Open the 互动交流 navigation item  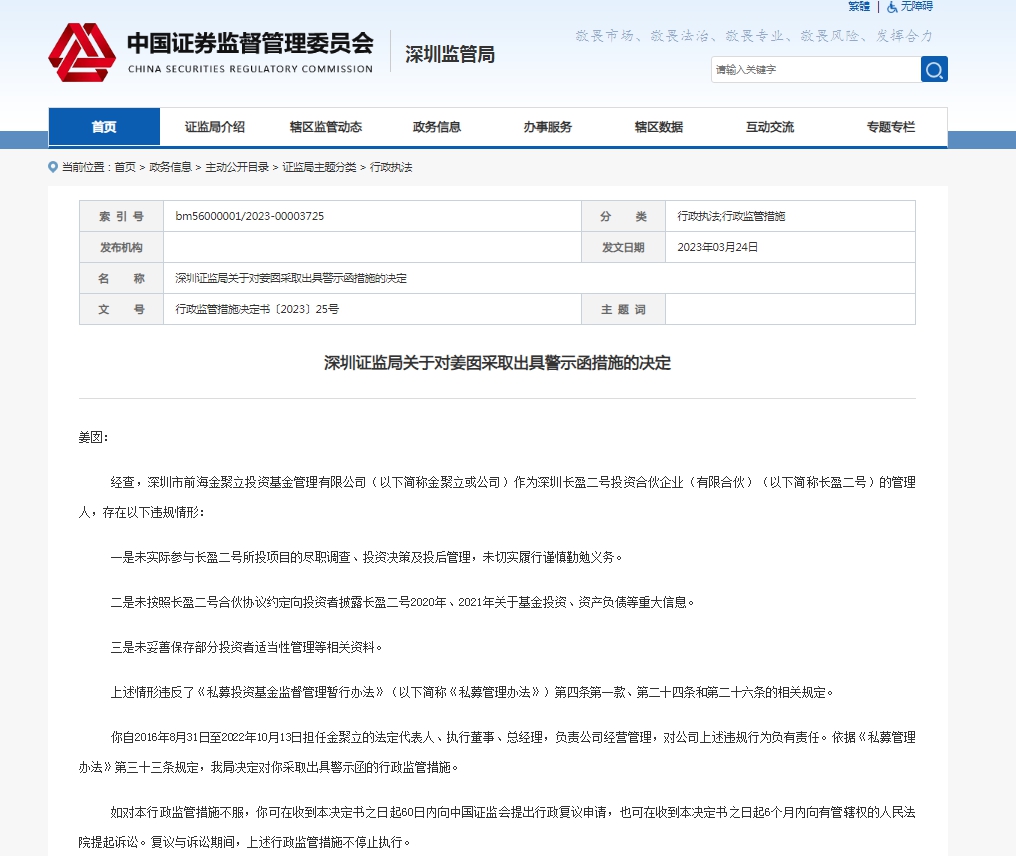[770, 127]
